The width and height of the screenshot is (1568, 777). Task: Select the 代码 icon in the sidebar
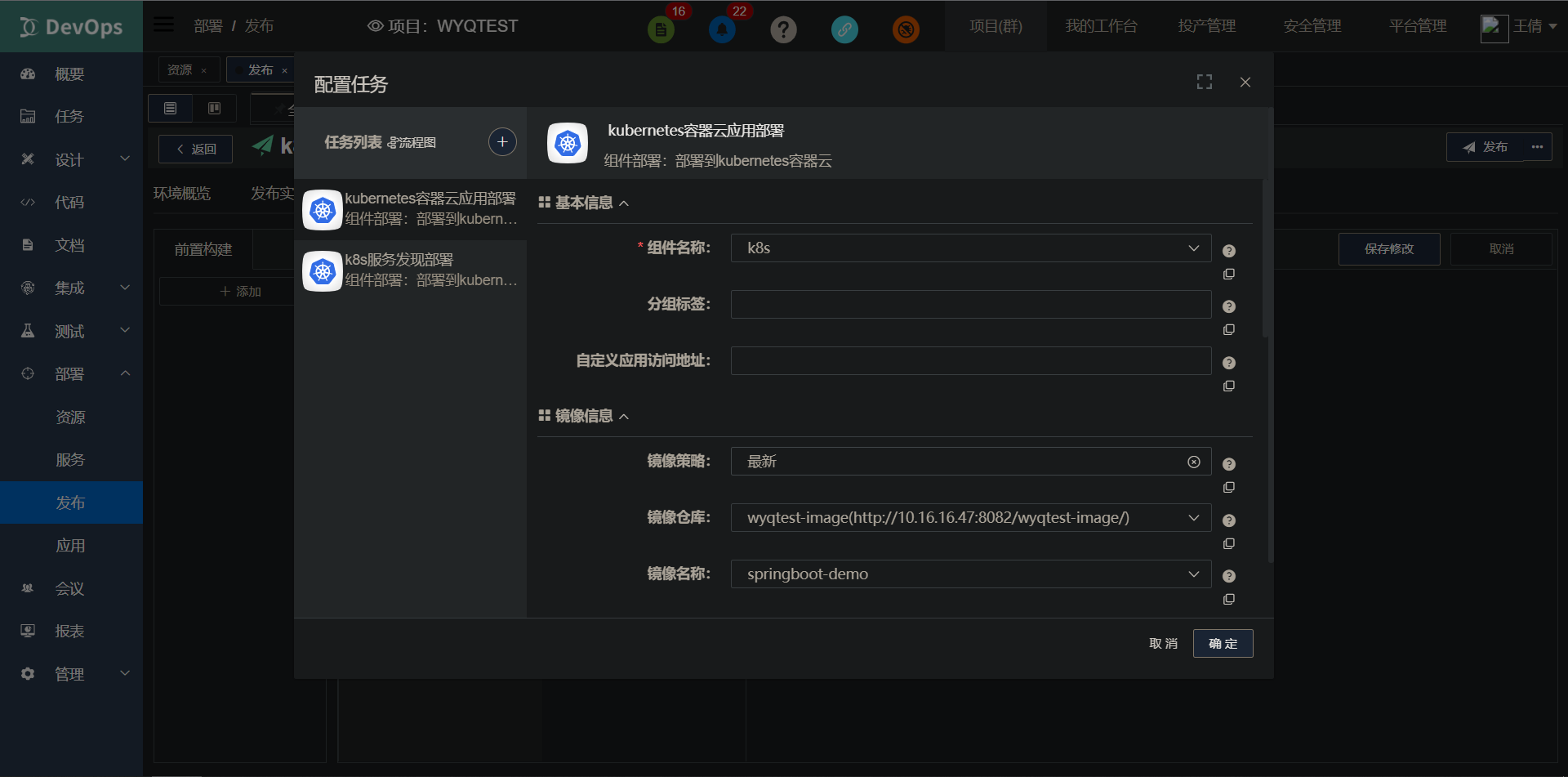pos(28,202)
